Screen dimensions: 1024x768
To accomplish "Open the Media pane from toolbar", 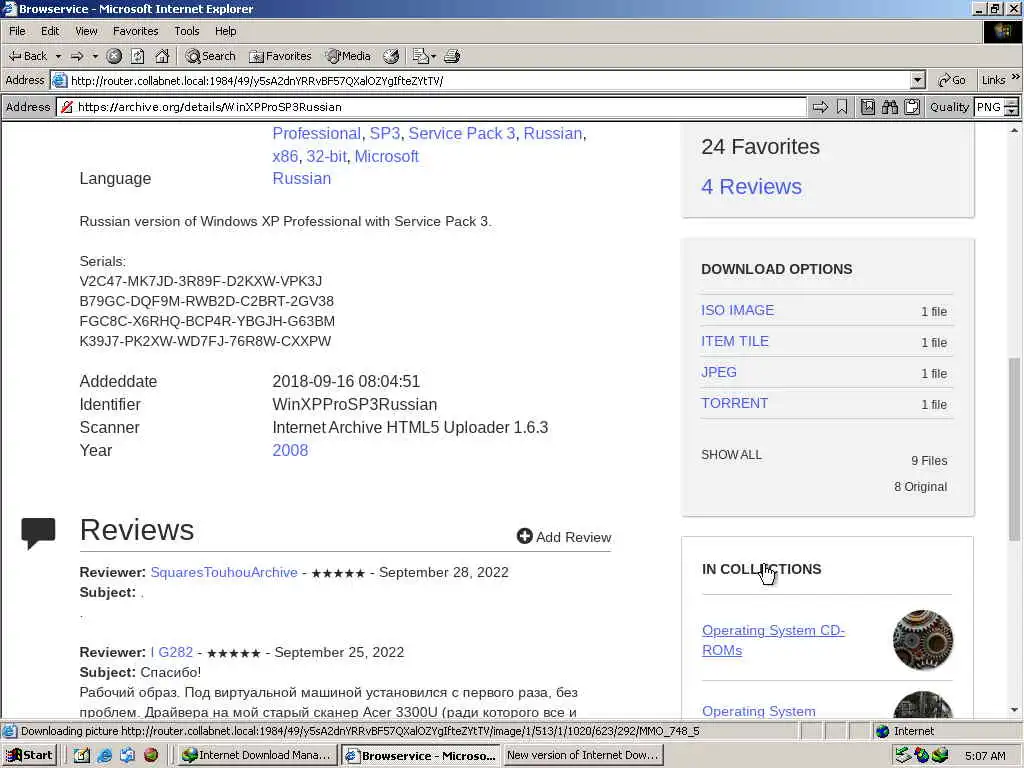I will 349,56.
